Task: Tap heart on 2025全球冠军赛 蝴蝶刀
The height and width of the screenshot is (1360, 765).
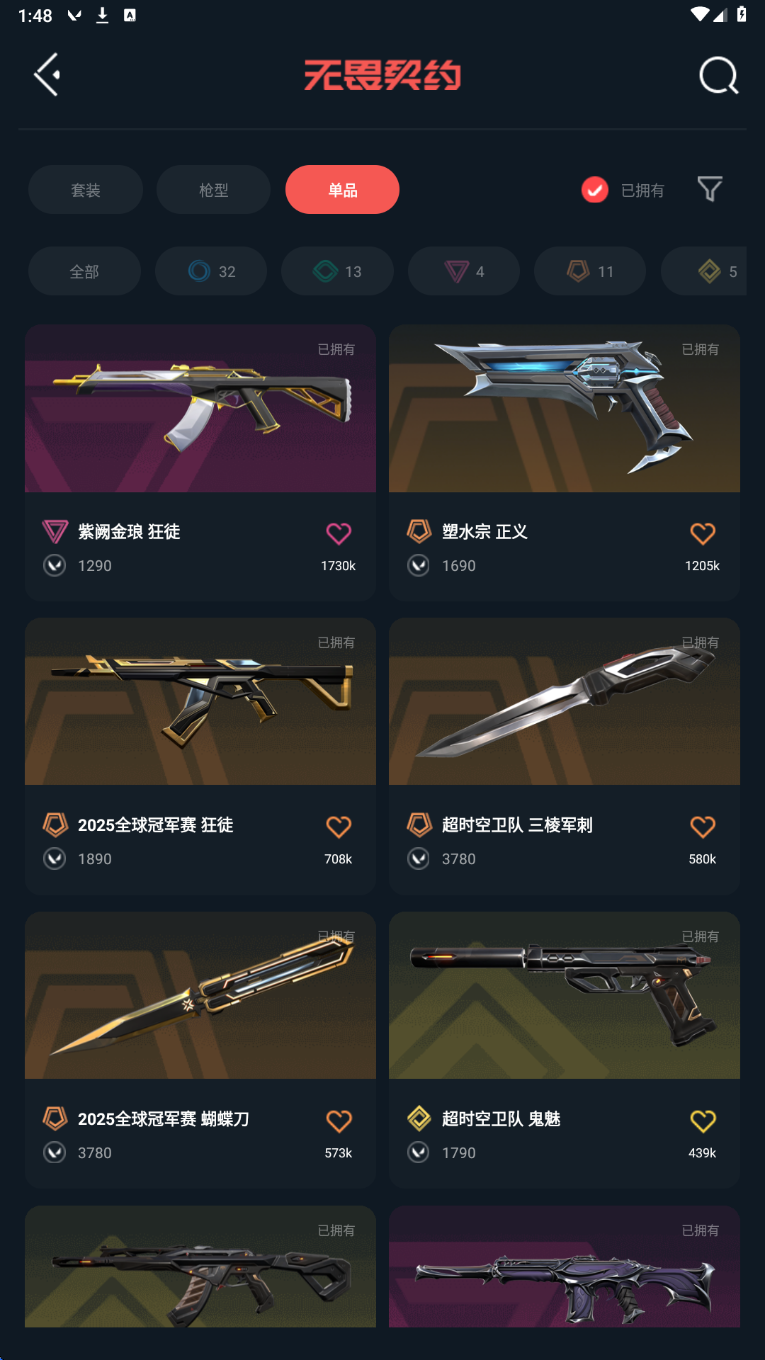Action: [x=339, y=1120]
